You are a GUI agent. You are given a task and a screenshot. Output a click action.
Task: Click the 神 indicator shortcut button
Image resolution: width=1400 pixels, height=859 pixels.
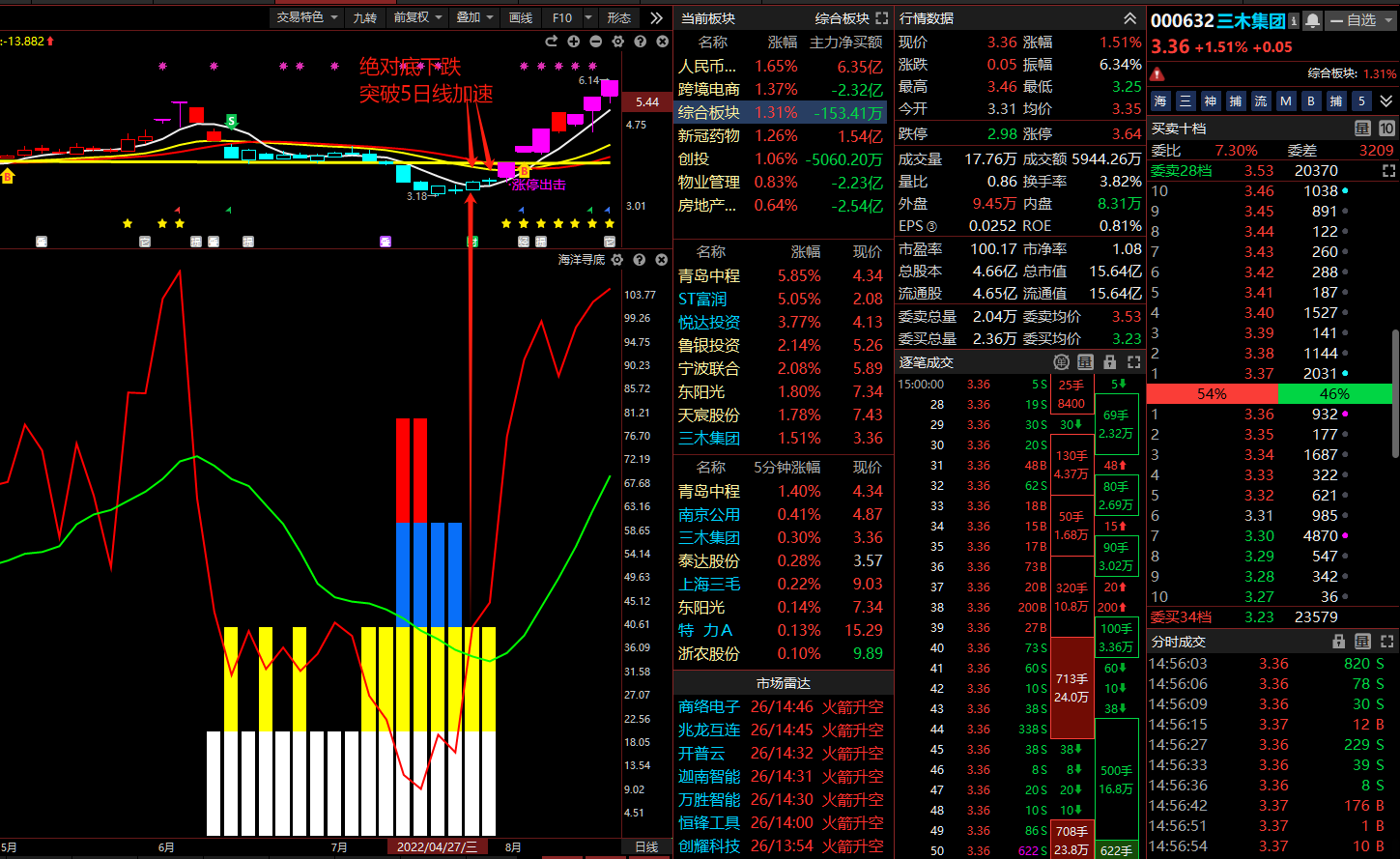[x=1211, y=100]
